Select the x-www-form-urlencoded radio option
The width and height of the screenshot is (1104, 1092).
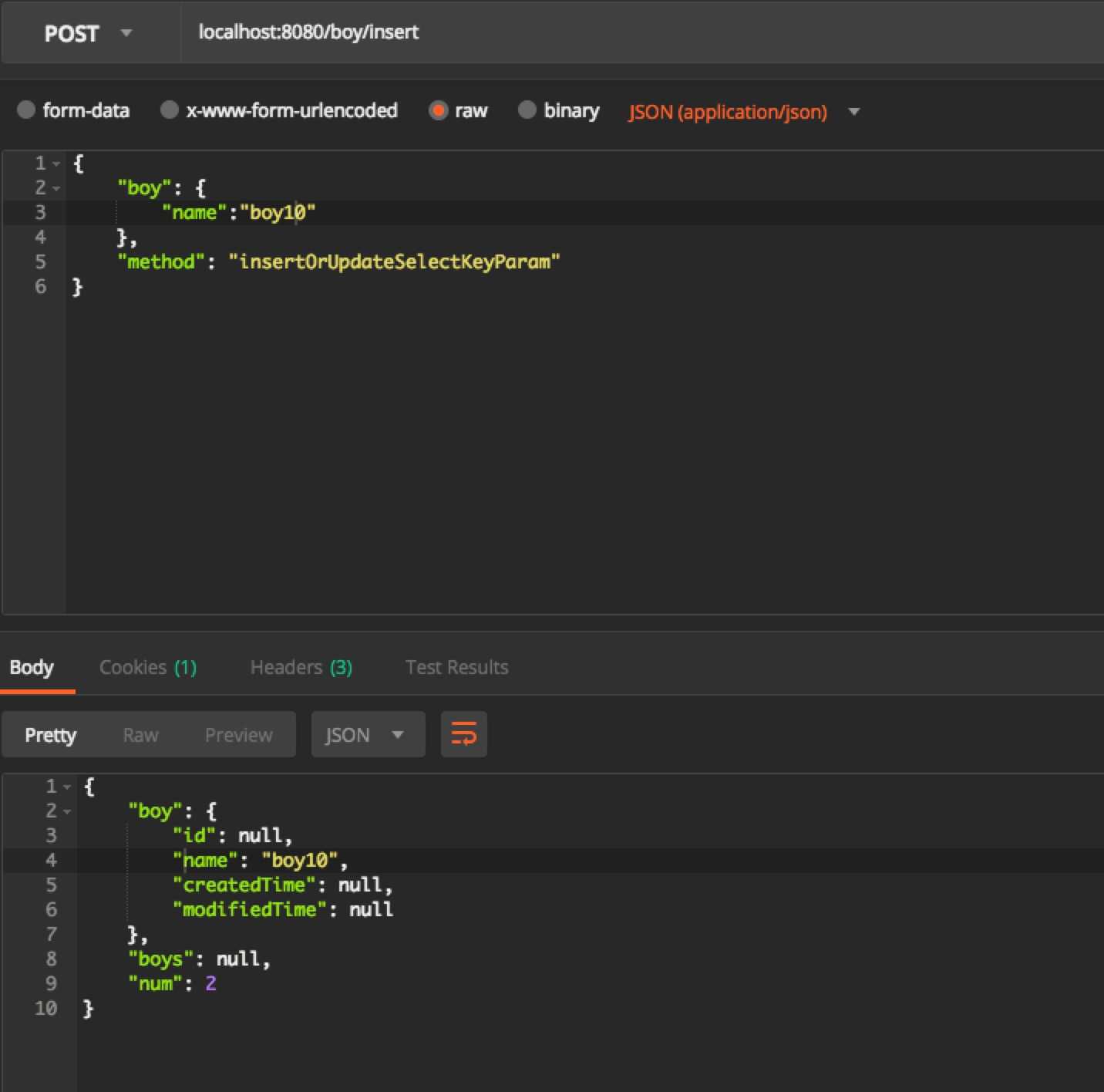tap(169, 110)
